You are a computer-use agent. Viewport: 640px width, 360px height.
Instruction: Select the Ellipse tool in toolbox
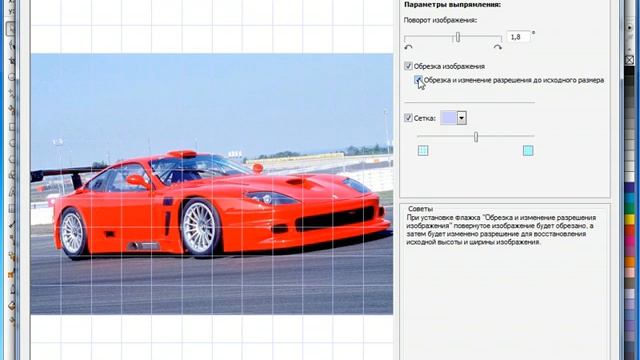pyautogui.click(x=12, y=144)
